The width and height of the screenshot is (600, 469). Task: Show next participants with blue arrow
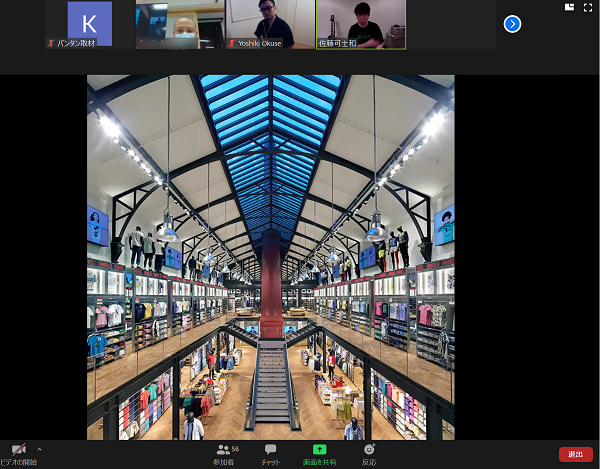click(512, 24)
